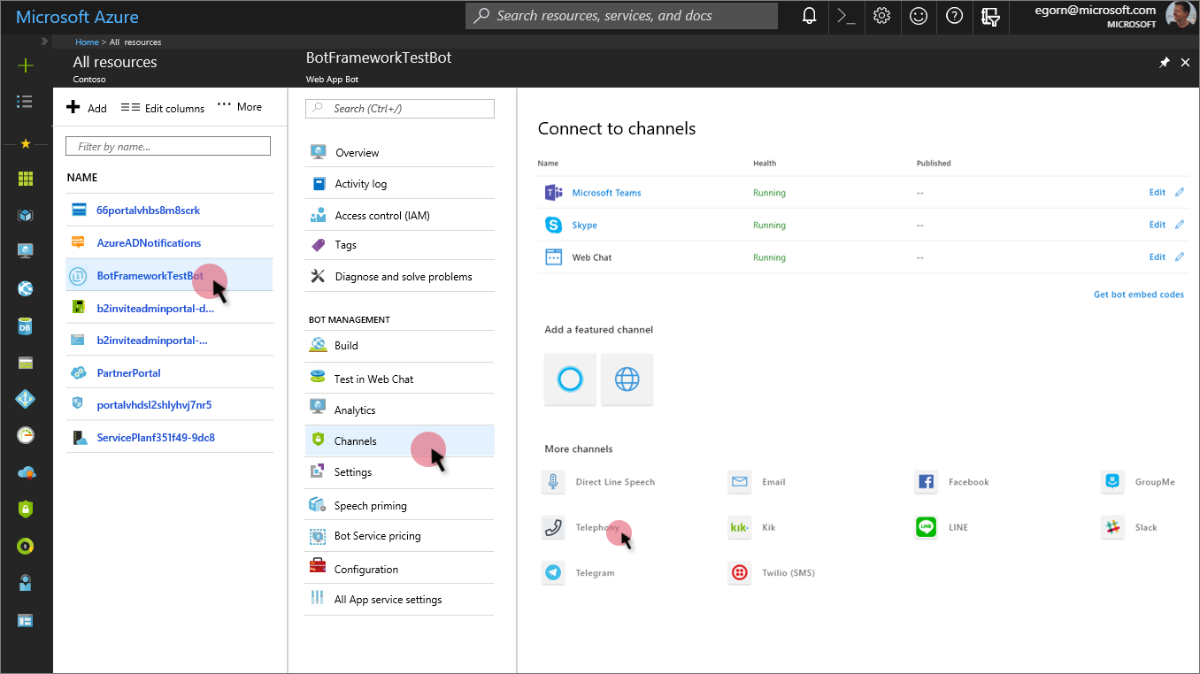Open Access control (IAM)
This screenshot has height=674, width=1200.
click(399, 215)
